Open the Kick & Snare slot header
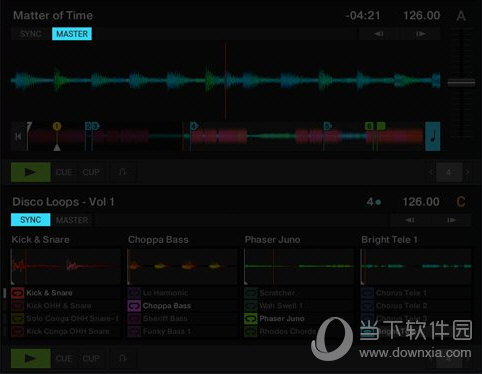The height and width of the screenshot is (374, 482). (41, 240)
